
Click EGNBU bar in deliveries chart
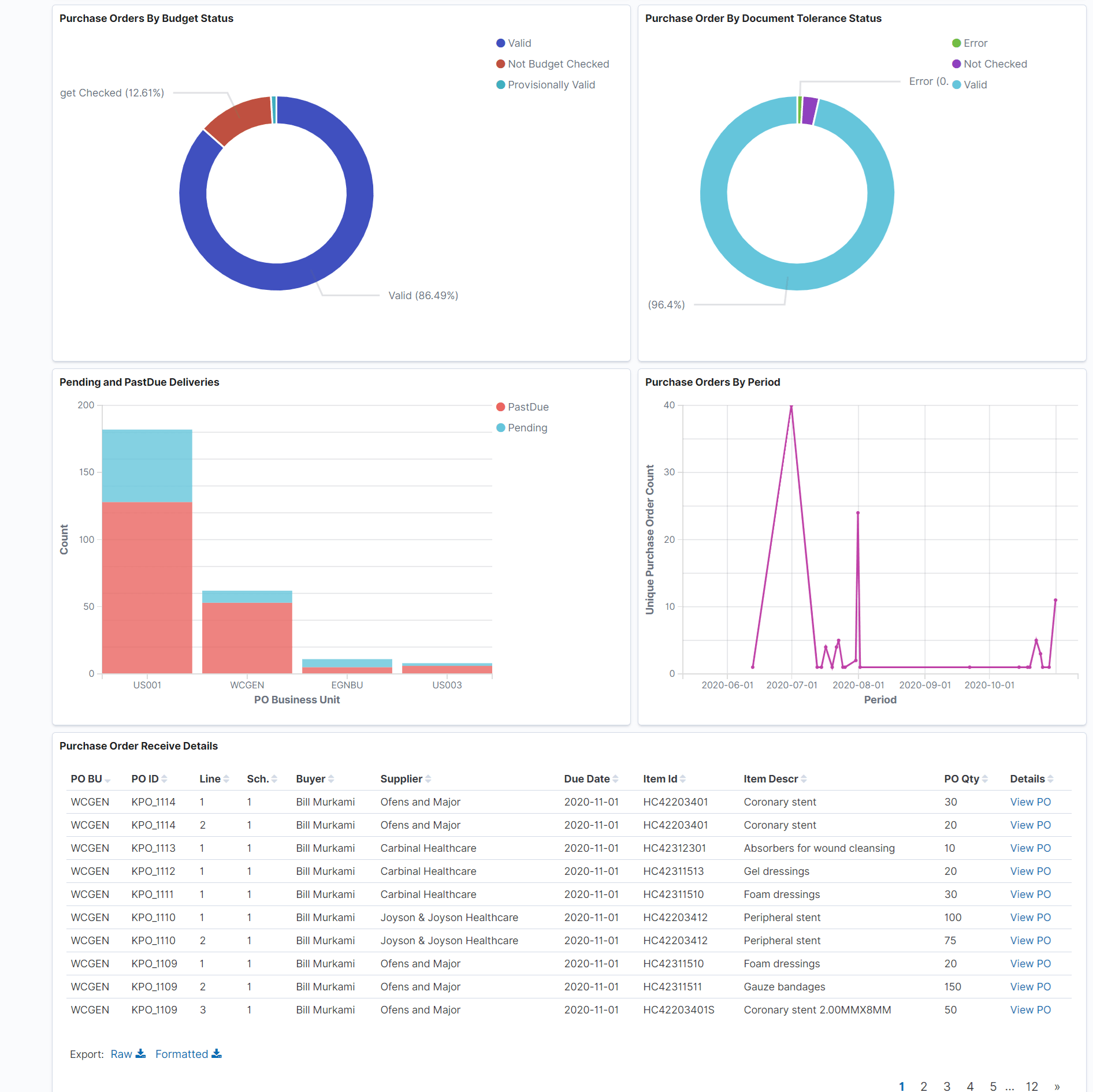click(347, 666)
